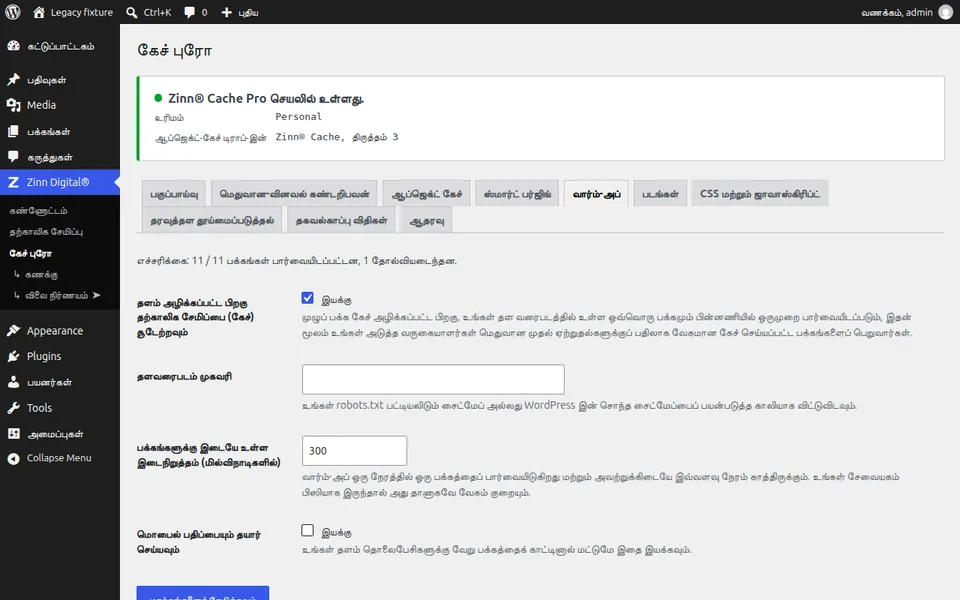
Task: Open the comments bubble in admin bar
Action: click(190, 12)
